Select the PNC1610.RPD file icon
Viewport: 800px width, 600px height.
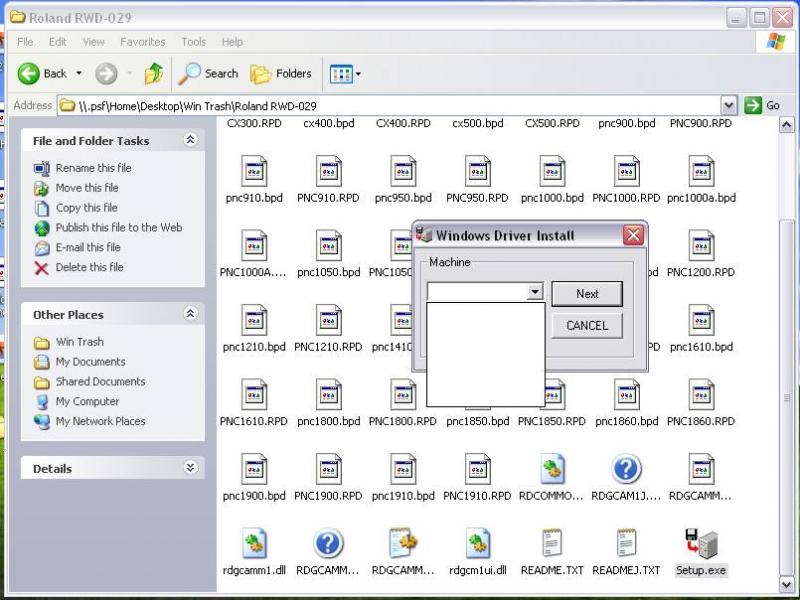click(x=254, y=395)
